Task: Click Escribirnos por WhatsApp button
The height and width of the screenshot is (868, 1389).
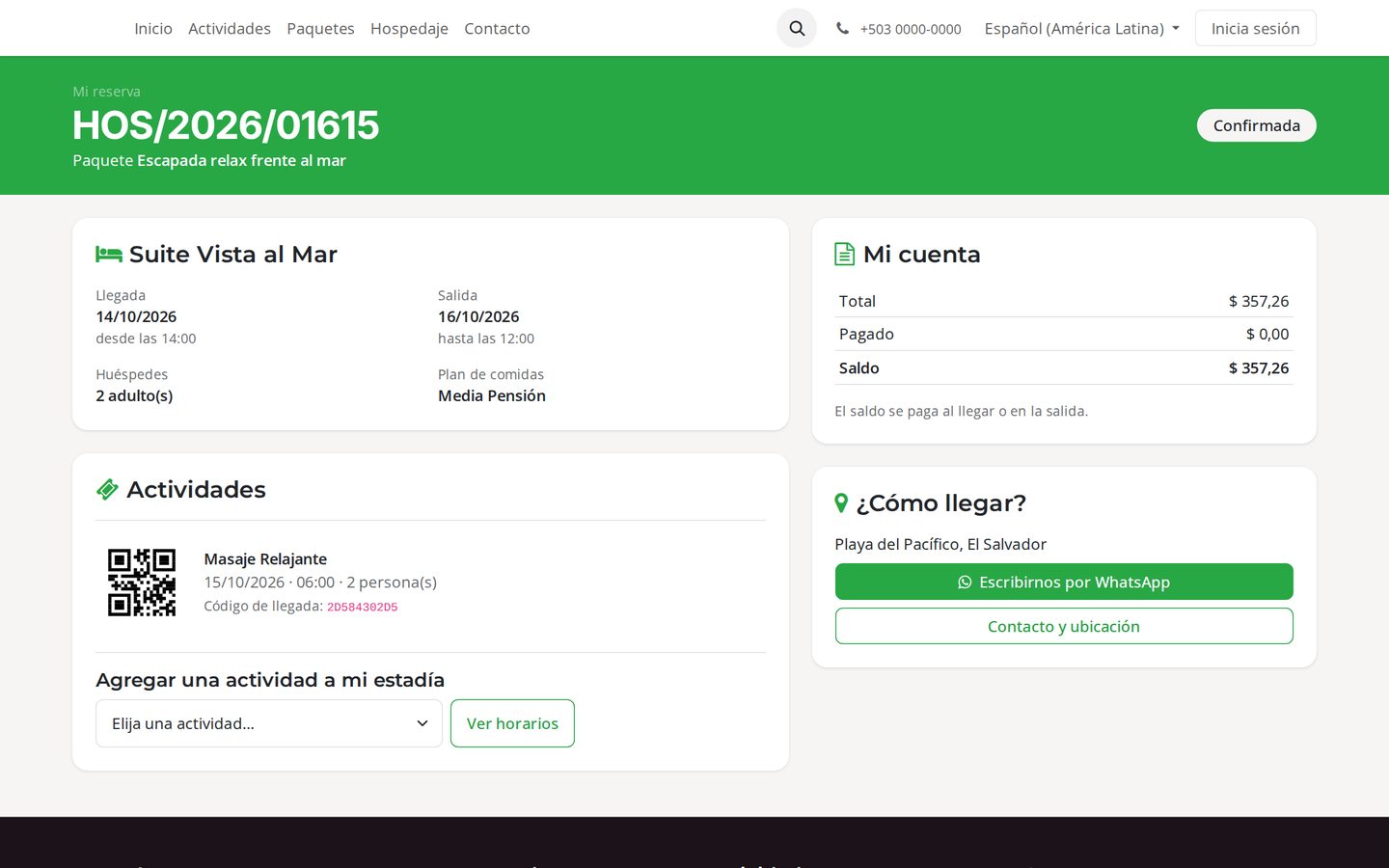Action: [x=1064, y=582]
